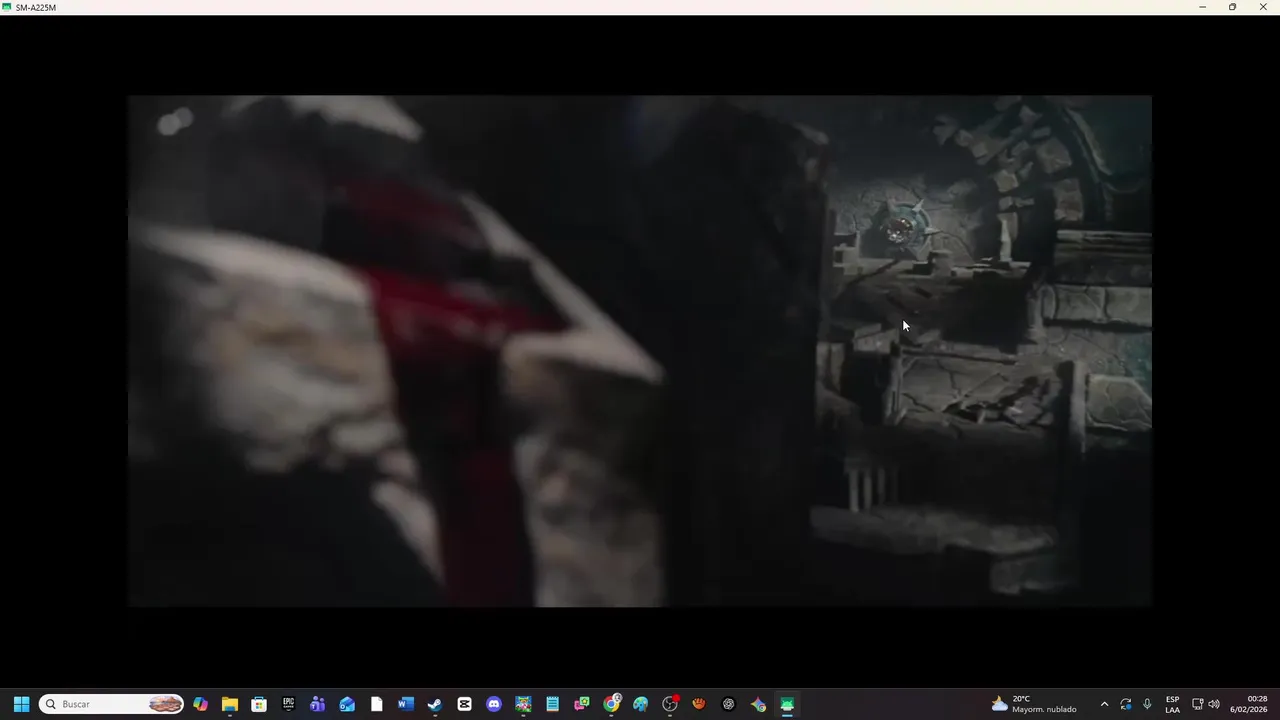The height and width of the screenshot is (720, 1280).
Task: Open the blank document taskbar icon
Action: tap(376, 704)
